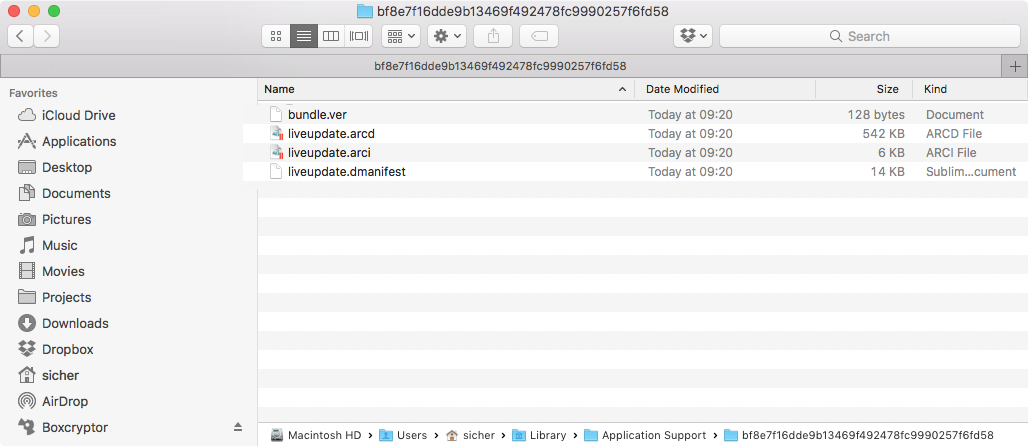Select the liveupdate.dmanifest file

(346, 172)
